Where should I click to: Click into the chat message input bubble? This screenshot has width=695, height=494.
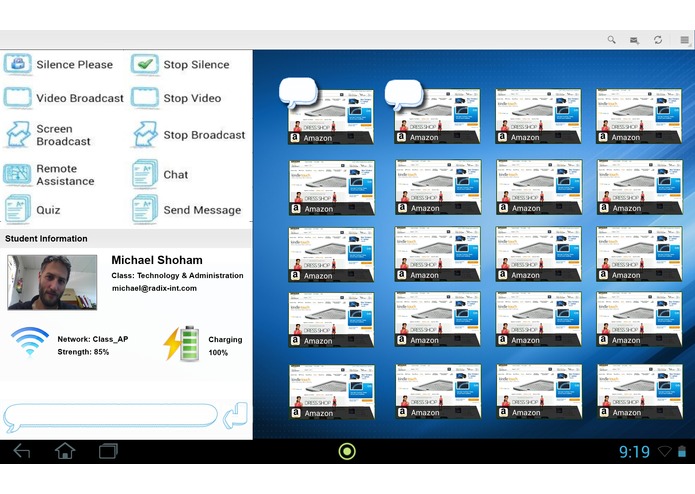[110, 416]
